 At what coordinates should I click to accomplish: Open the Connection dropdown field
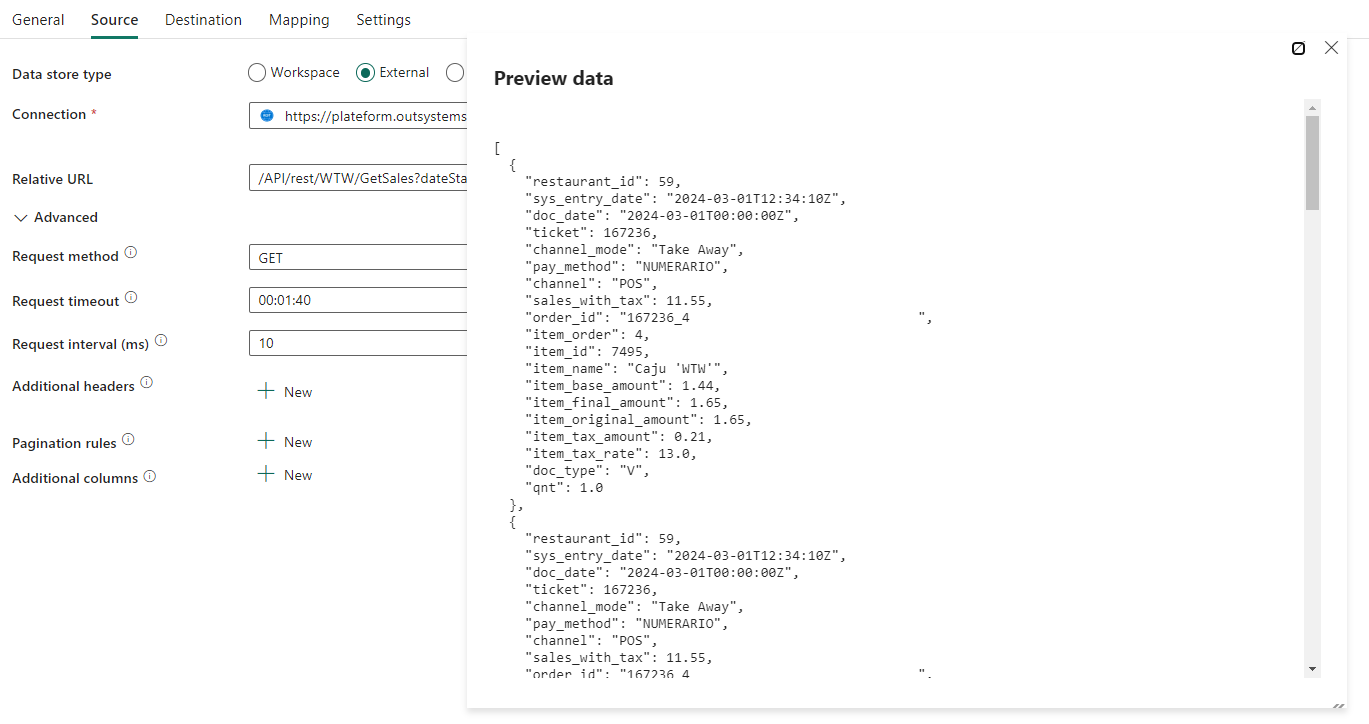tap(358, 116)
